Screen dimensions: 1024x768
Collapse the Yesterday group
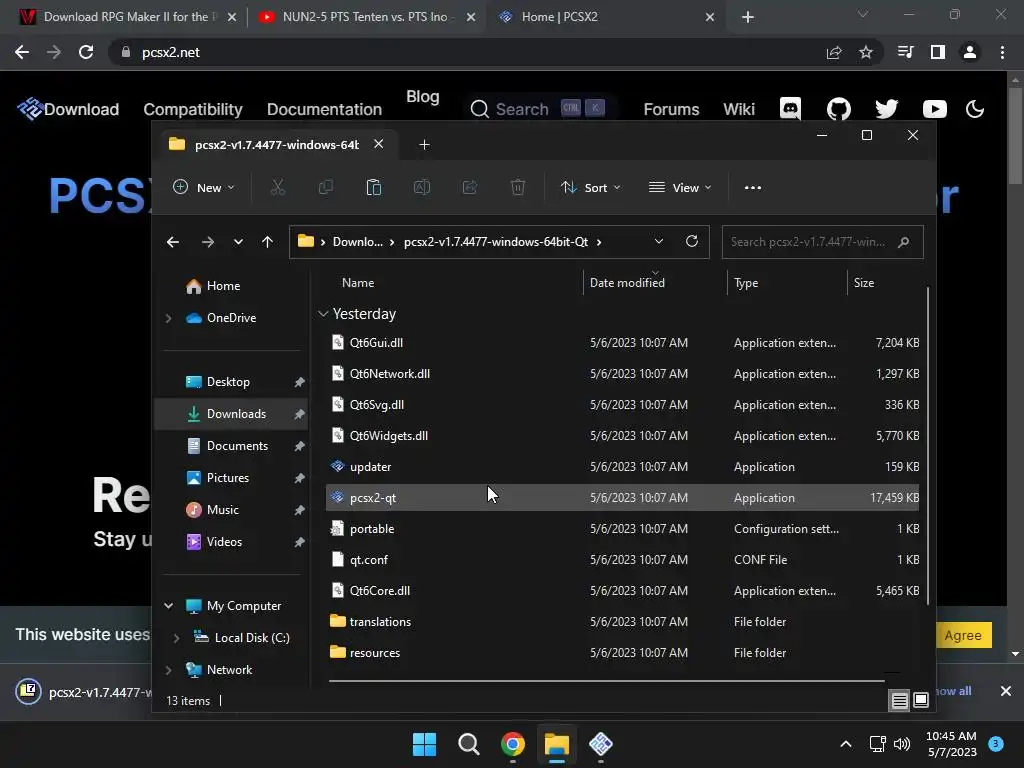tap(323, 314)
